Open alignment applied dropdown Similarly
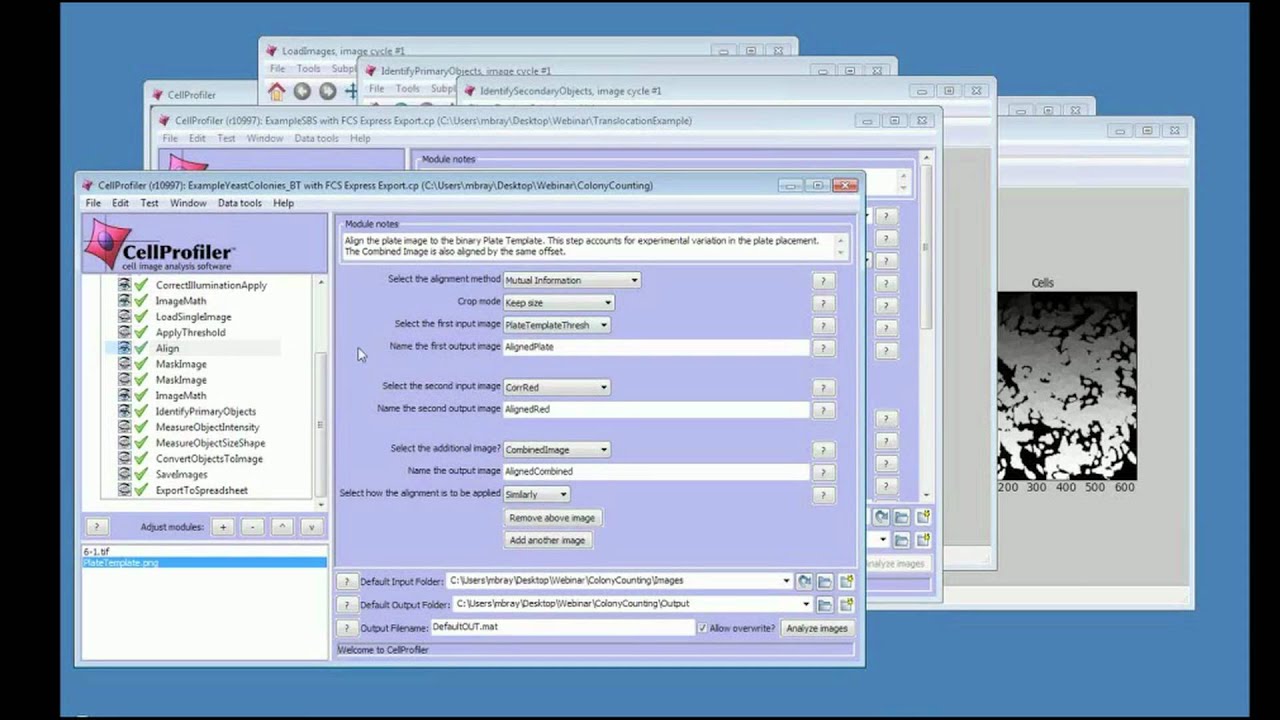 coord(536,494)
